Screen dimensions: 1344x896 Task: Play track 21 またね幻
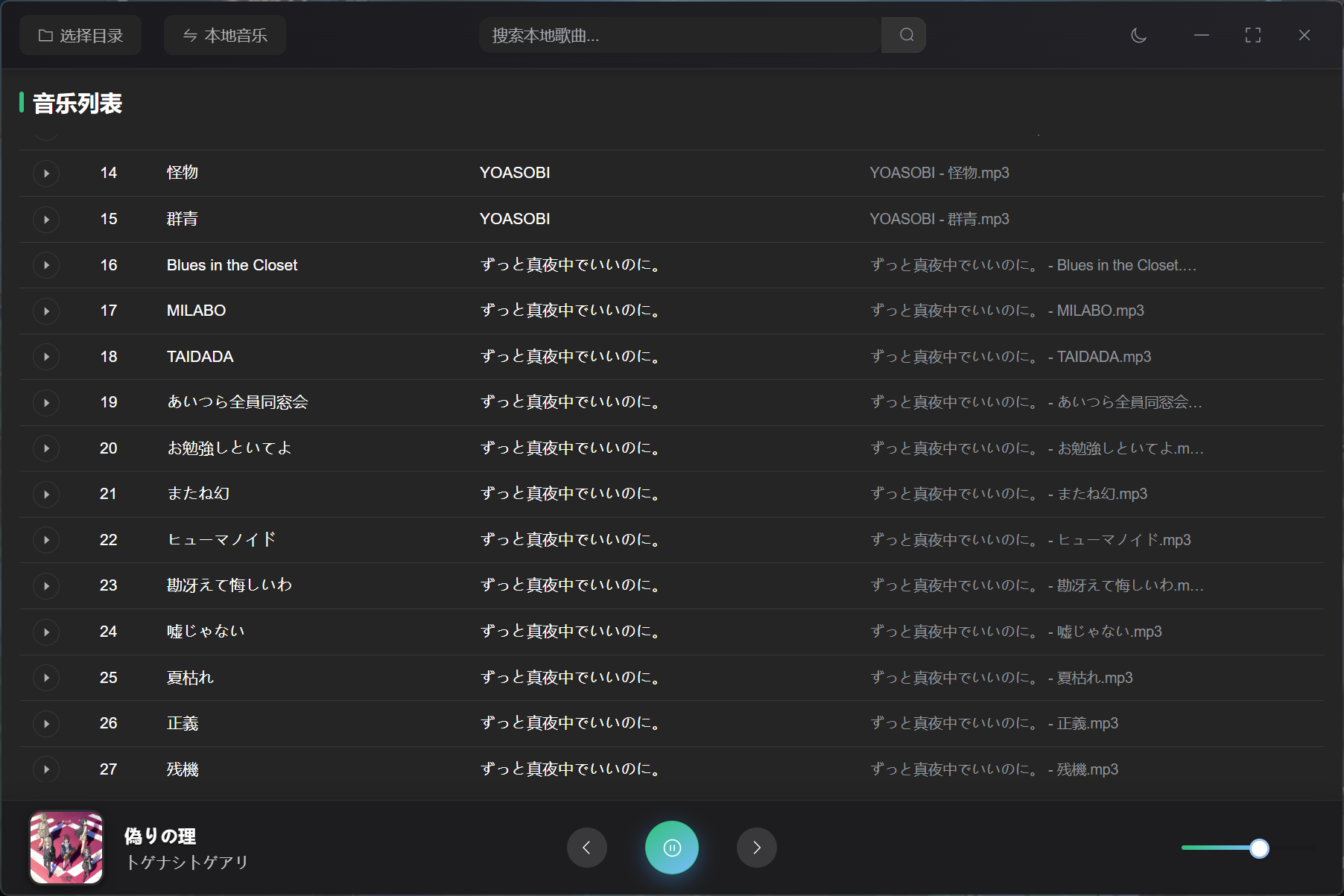pyautogui.click(x=46, y=495)
